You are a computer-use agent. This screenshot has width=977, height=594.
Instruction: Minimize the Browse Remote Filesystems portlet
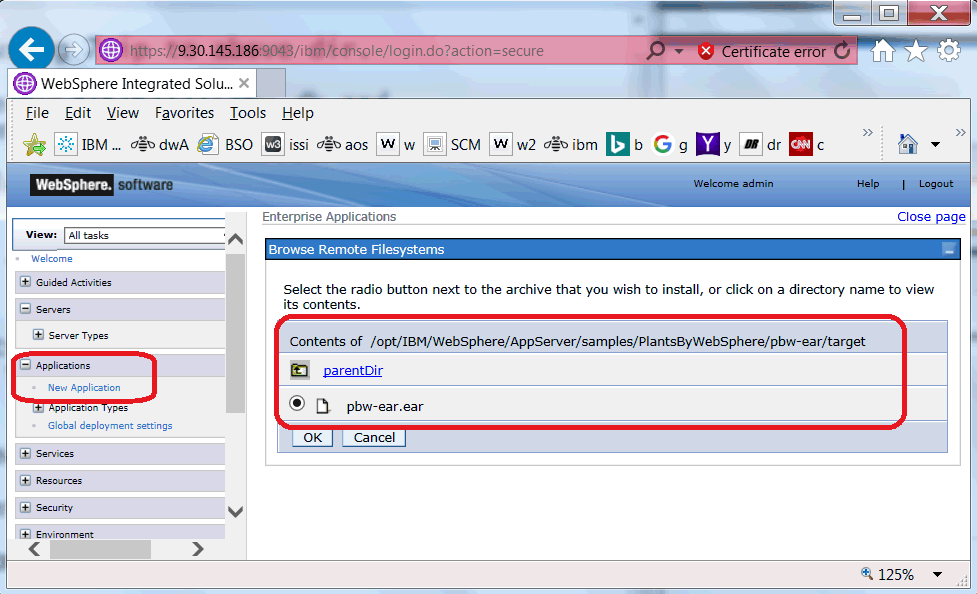[949, 250]
